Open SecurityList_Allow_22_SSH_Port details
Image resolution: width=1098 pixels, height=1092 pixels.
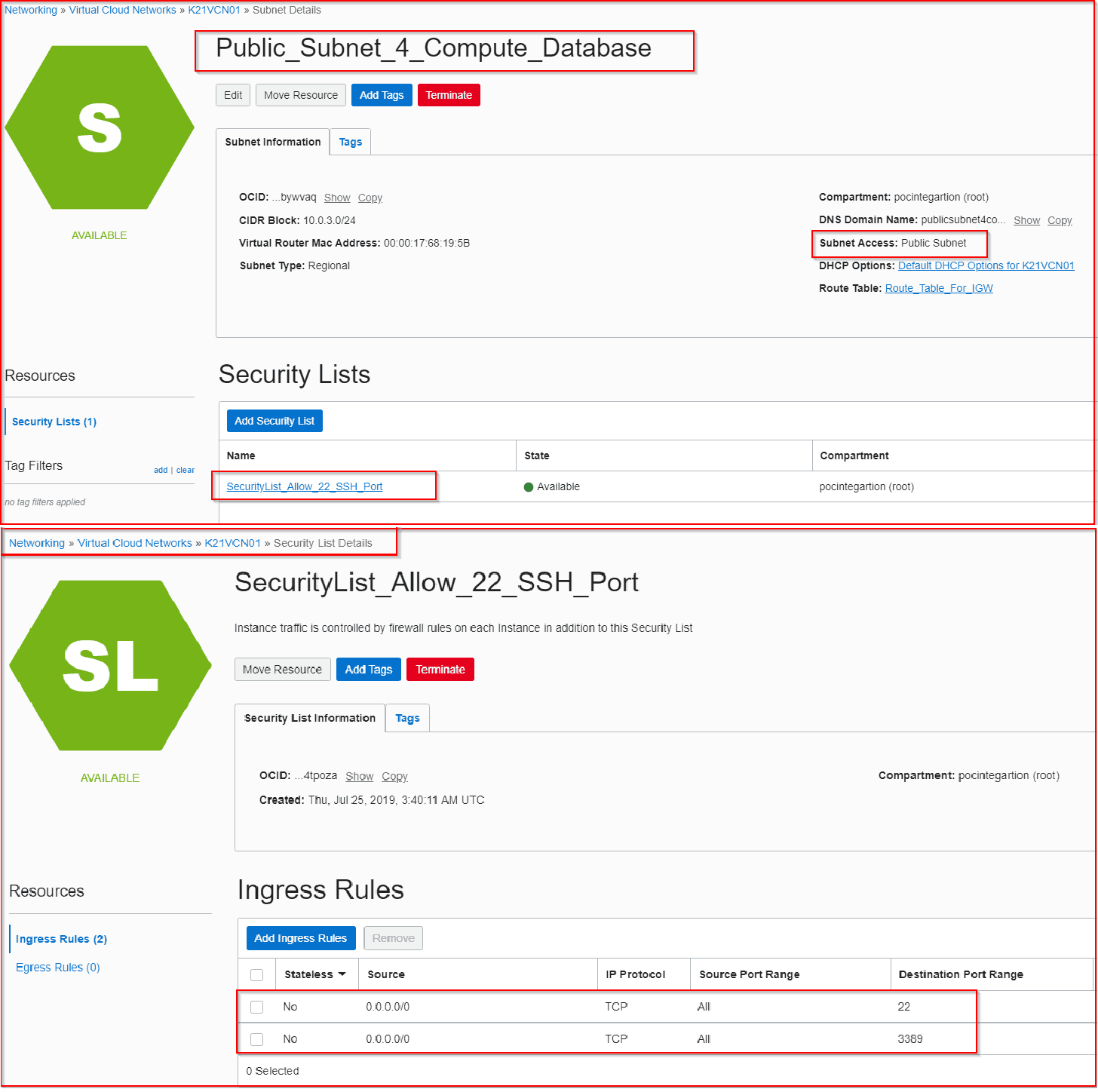click(x=305, y=486)
